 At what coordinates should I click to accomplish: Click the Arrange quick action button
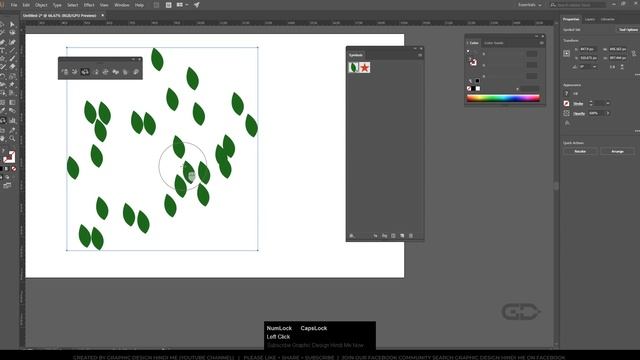pos(617,151)
